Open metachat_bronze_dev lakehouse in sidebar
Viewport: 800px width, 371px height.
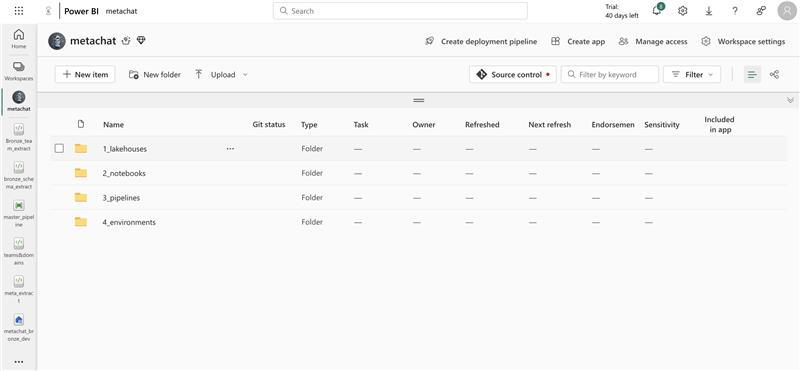19,327
